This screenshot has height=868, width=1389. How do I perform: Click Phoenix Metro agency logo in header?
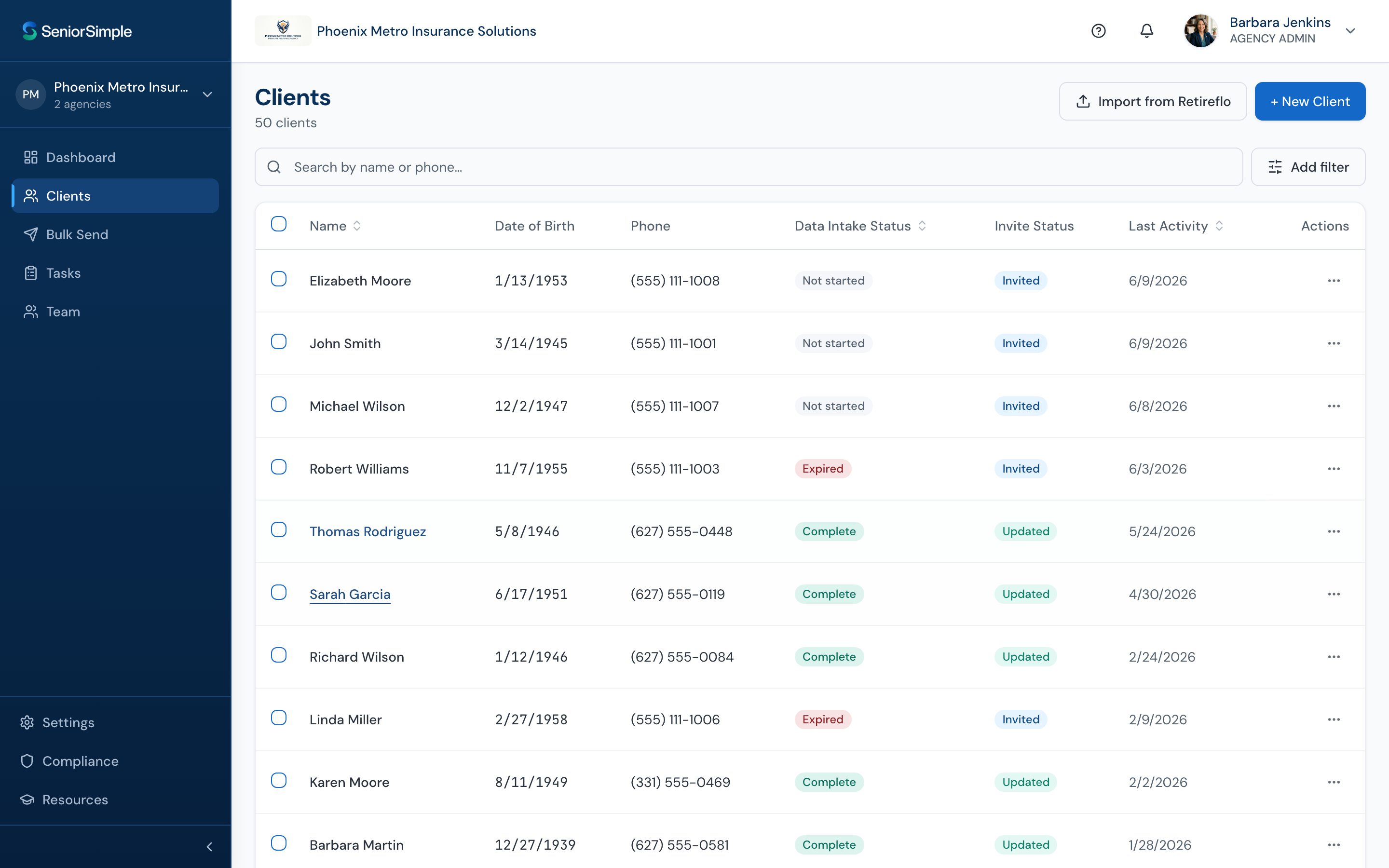[x=283, y=31]
